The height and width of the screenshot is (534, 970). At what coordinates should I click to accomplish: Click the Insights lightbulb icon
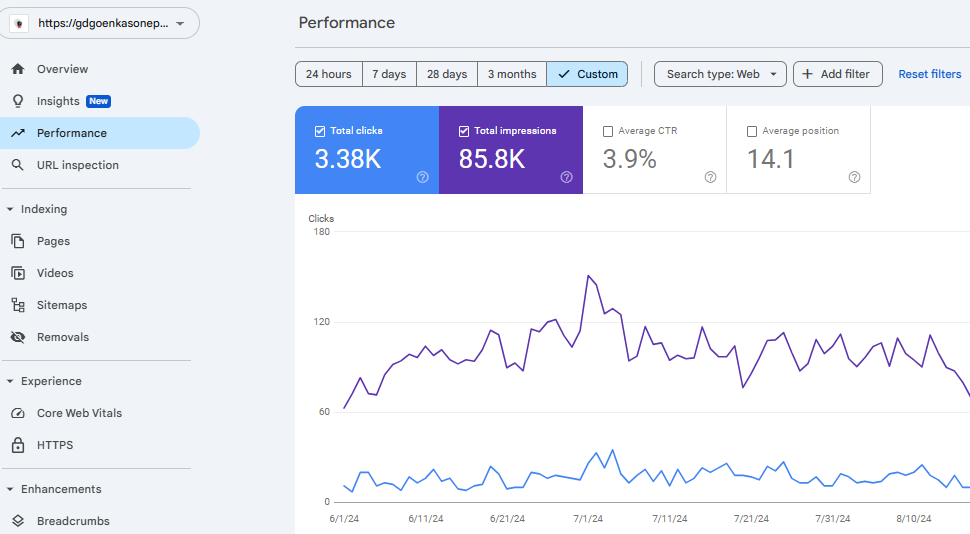(18, 101)
